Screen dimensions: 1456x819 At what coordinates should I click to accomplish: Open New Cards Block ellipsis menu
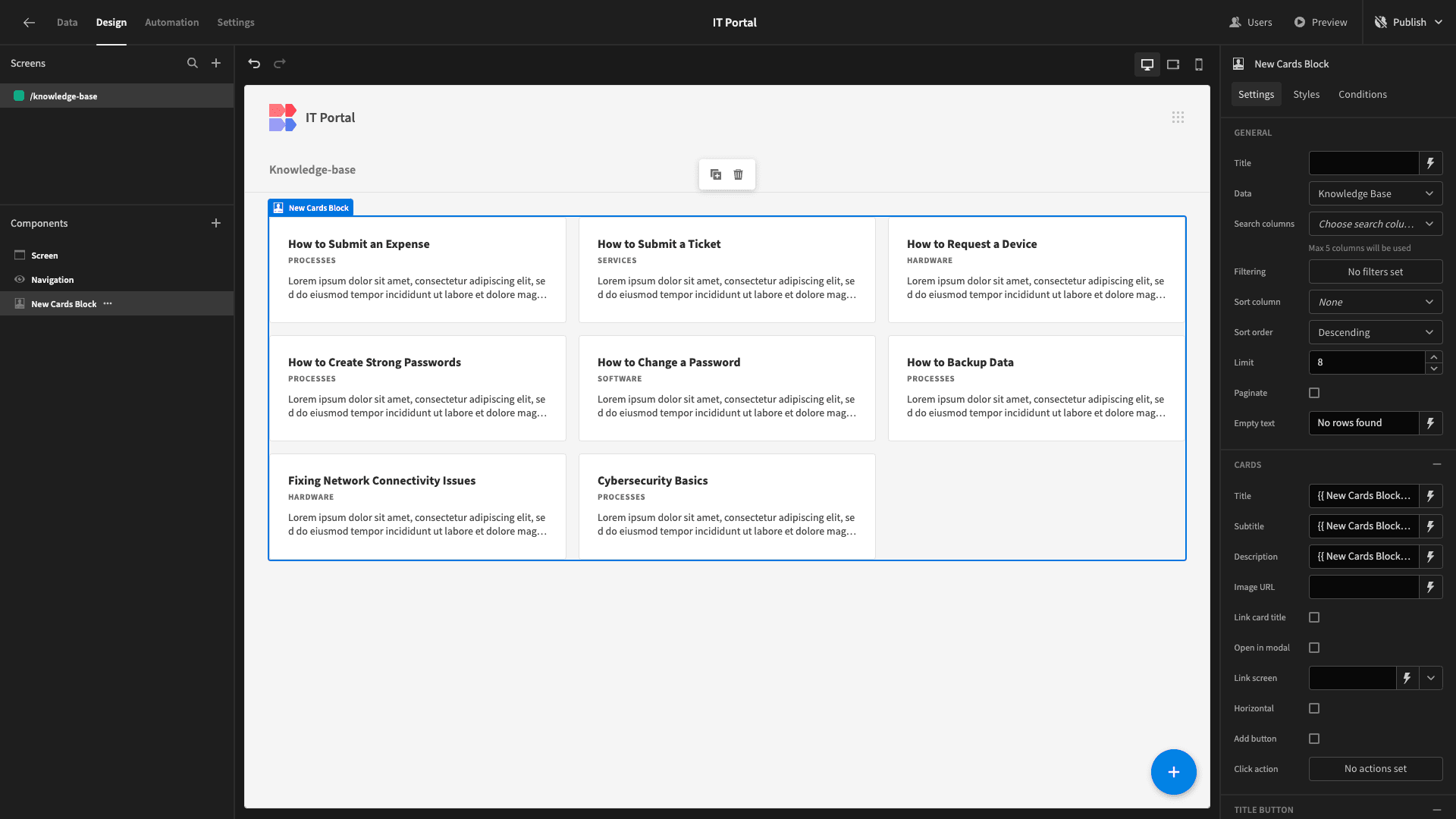pos(108,304)
